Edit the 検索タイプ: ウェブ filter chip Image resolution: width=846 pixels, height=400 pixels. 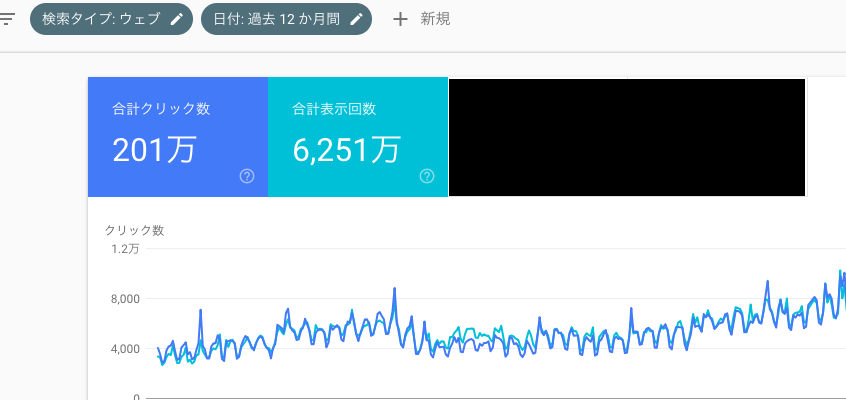(111, 19)
